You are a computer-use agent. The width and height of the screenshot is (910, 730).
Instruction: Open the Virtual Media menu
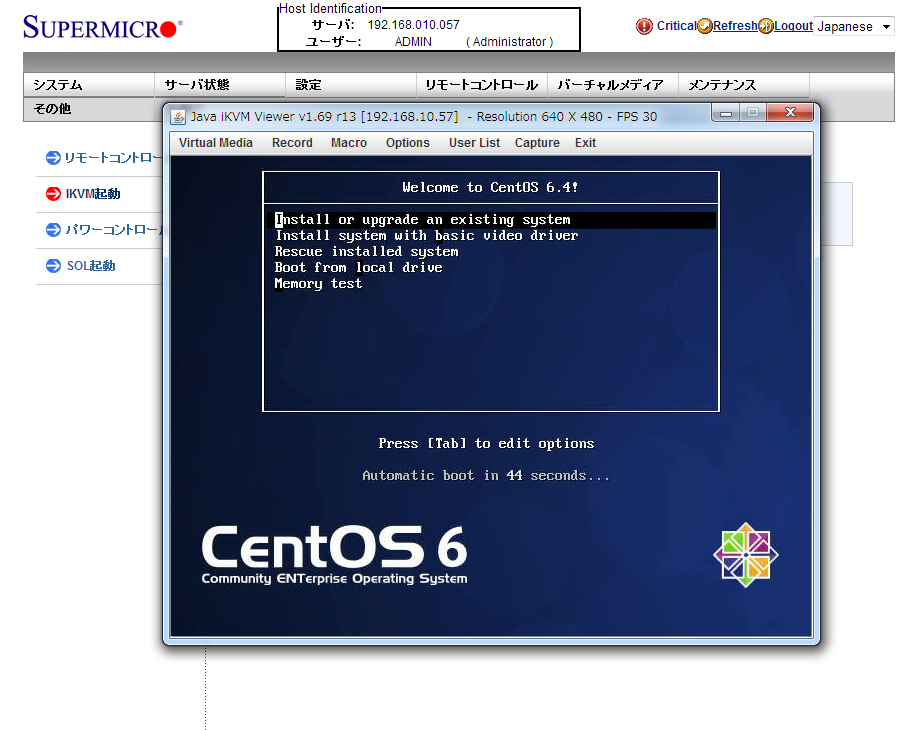(215, 143)
